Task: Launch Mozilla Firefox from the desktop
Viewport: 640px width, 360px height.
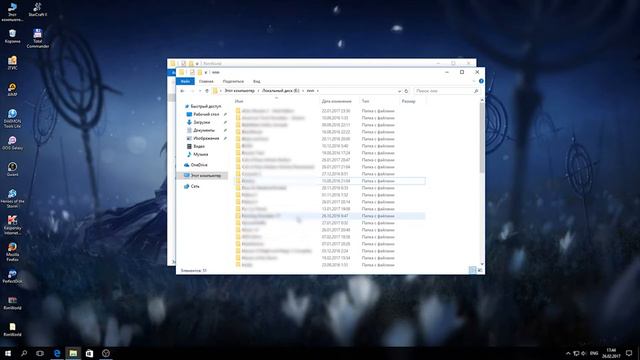Action: [x=12, y=251]
